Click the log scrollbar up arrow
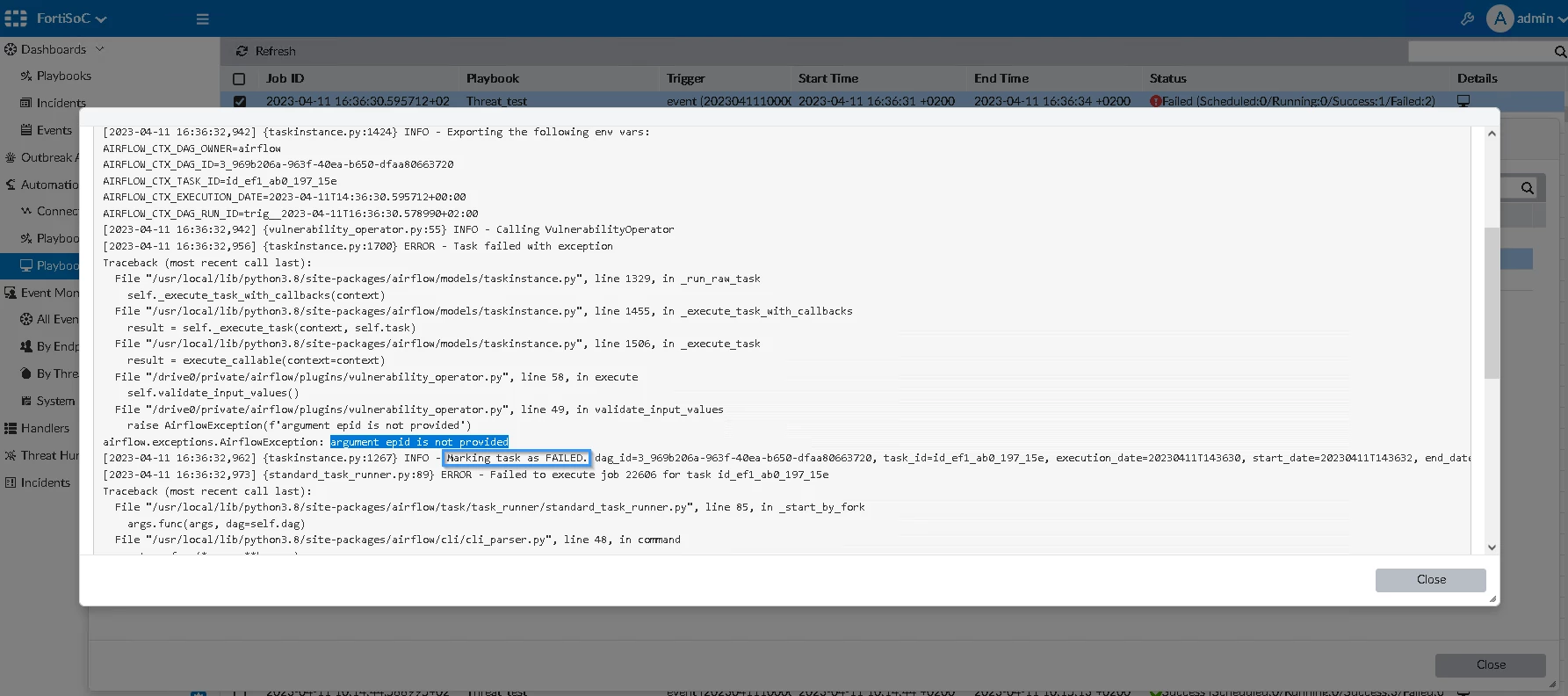Screen dimensions: 1568x696 (x=1492, y=134)
